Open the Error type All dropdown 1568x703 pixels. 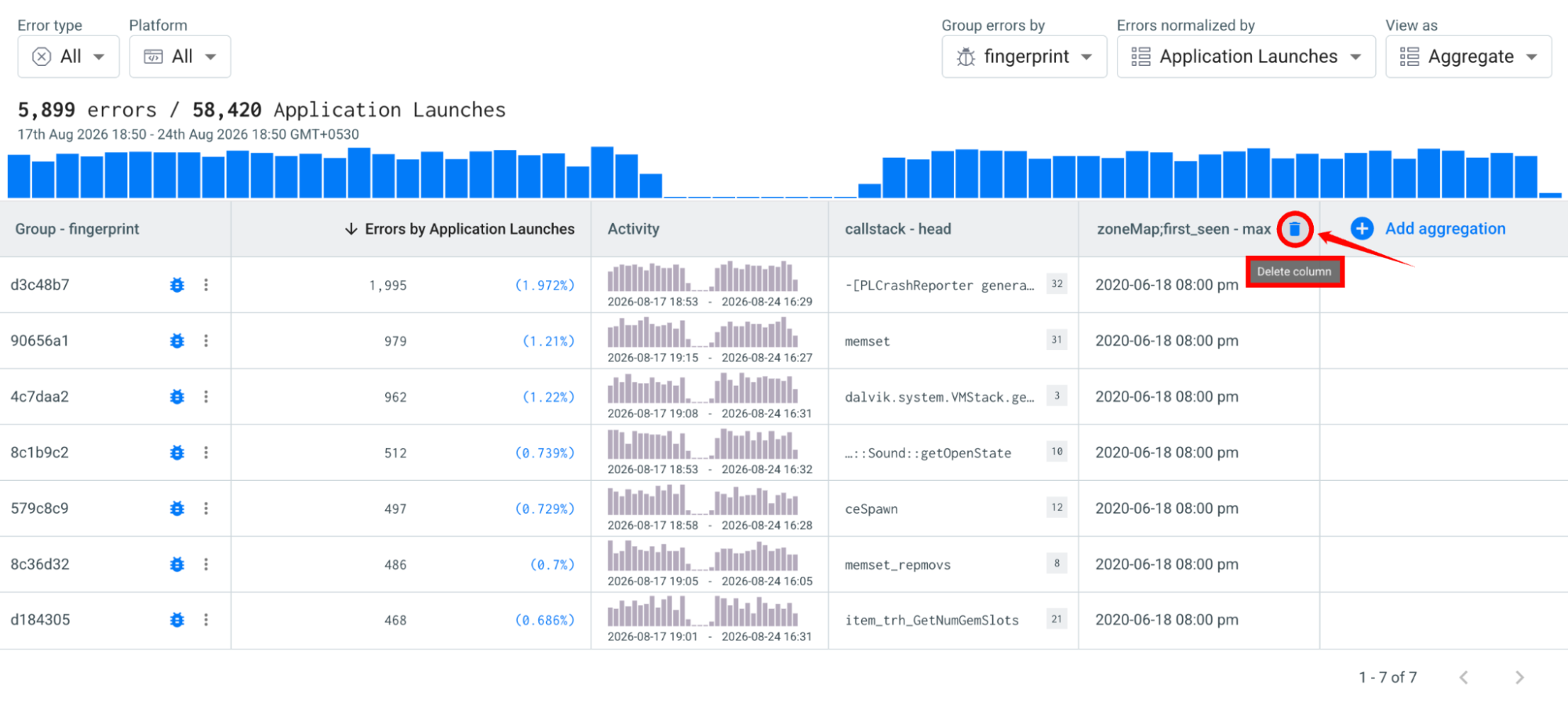coord(68,56)
